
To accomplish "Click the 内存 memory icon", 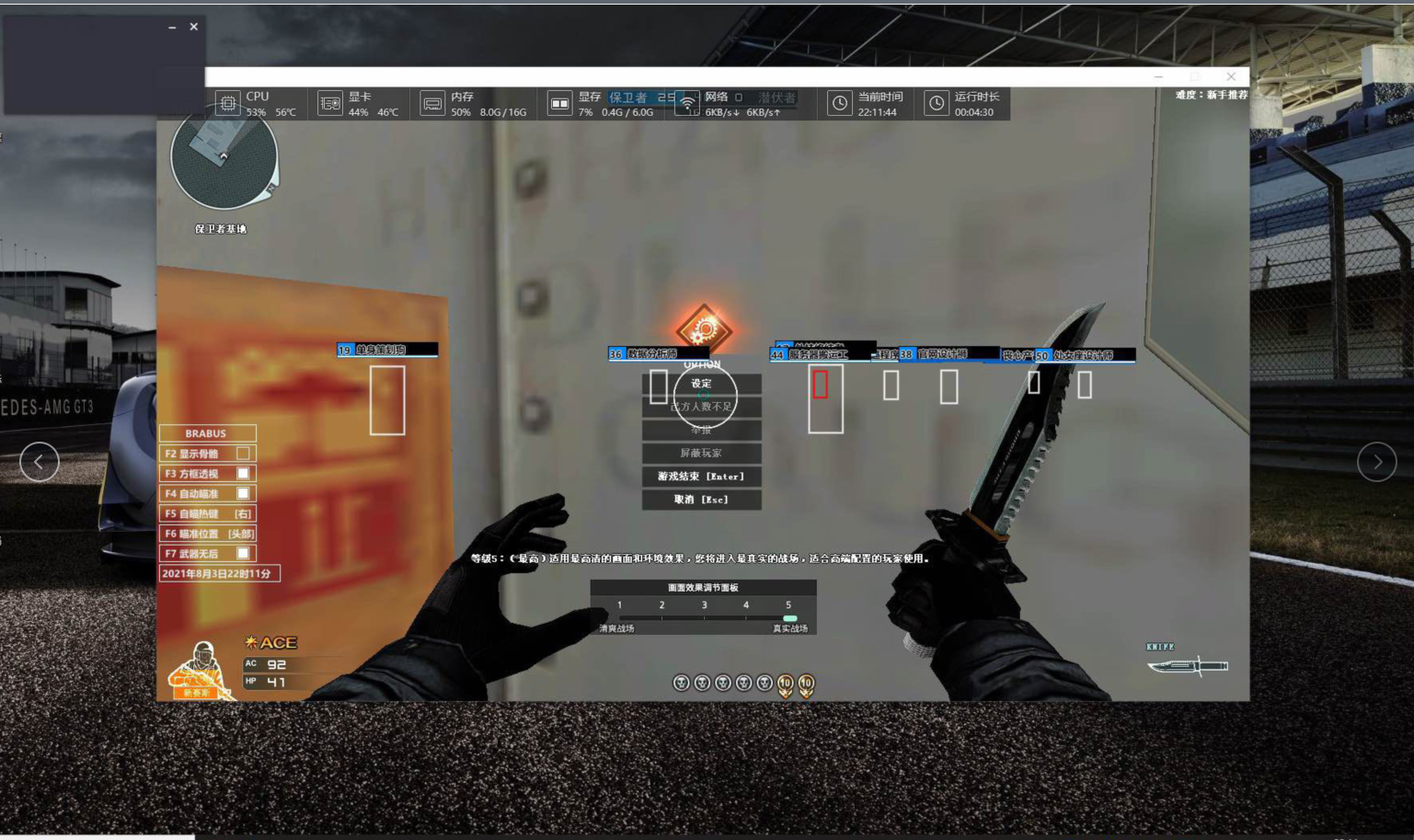I will coord(432,103).
